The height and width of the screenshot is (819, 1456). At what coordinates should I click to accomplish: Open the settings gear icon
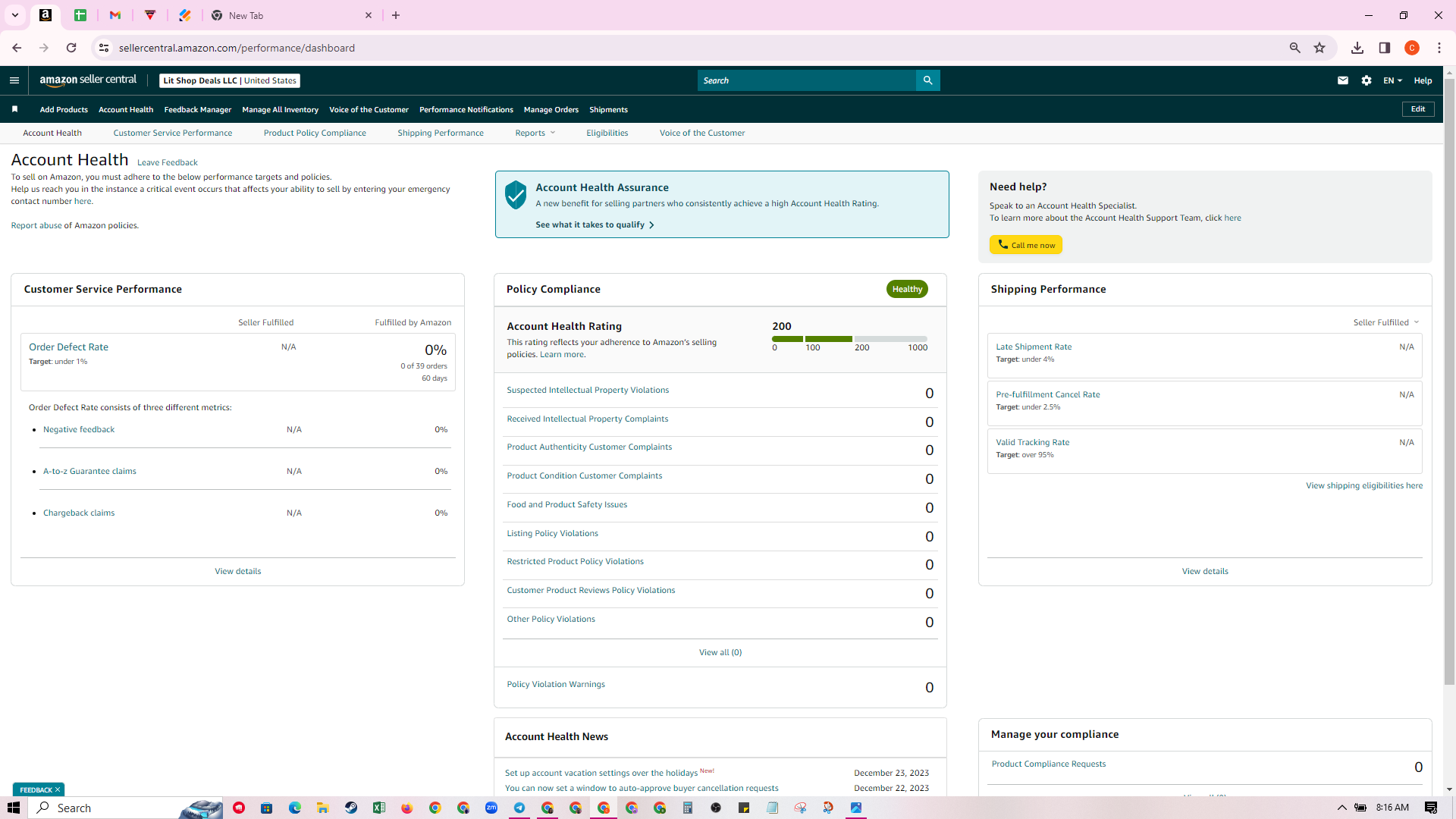click(x=1367, y=80)
